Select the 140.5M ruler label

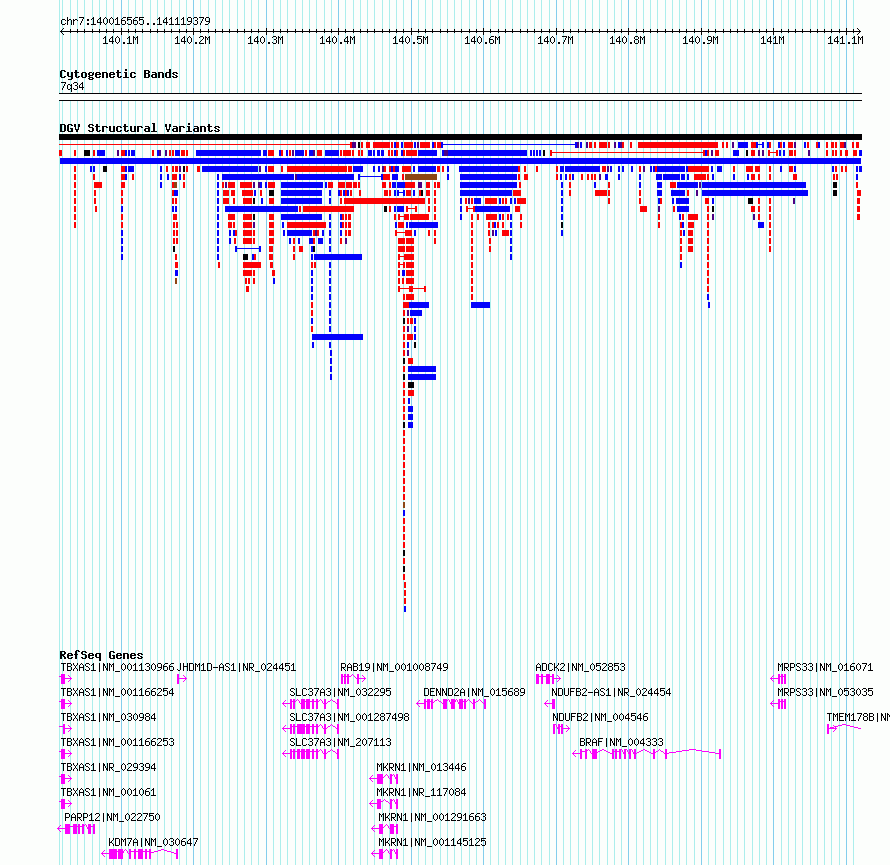click(x=410, y=40)
